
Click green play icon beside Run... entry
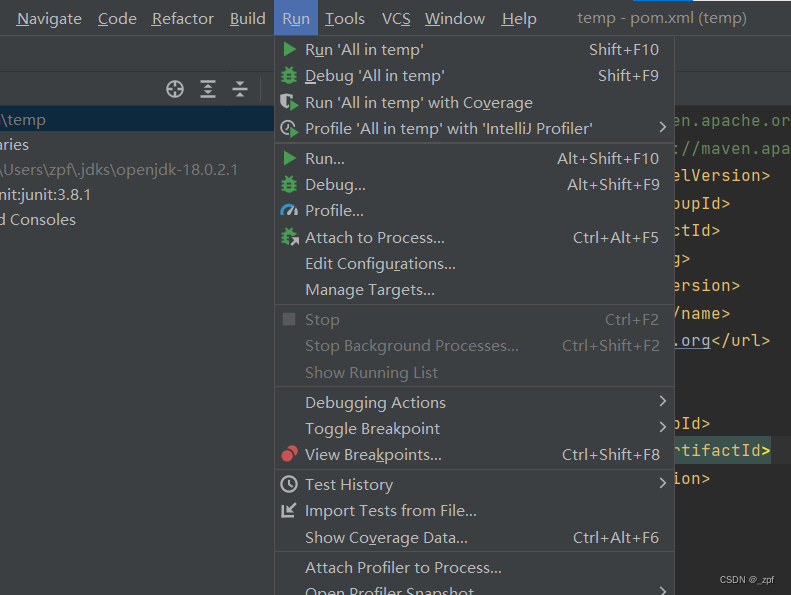tap(290, 158)
